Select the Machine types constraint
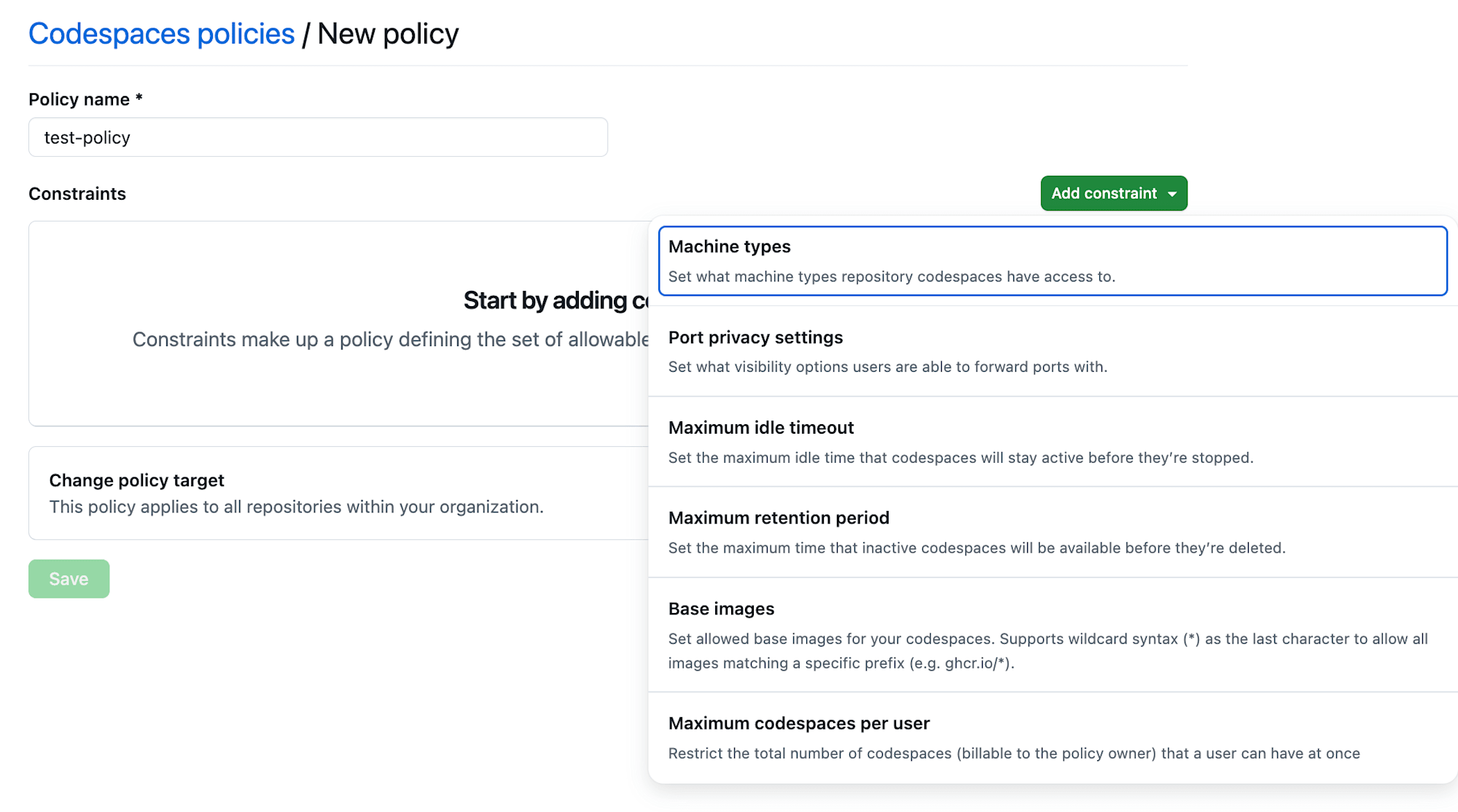This screenshot has height=812, width=1458. pyautogui.click(x=1053, y=261)
